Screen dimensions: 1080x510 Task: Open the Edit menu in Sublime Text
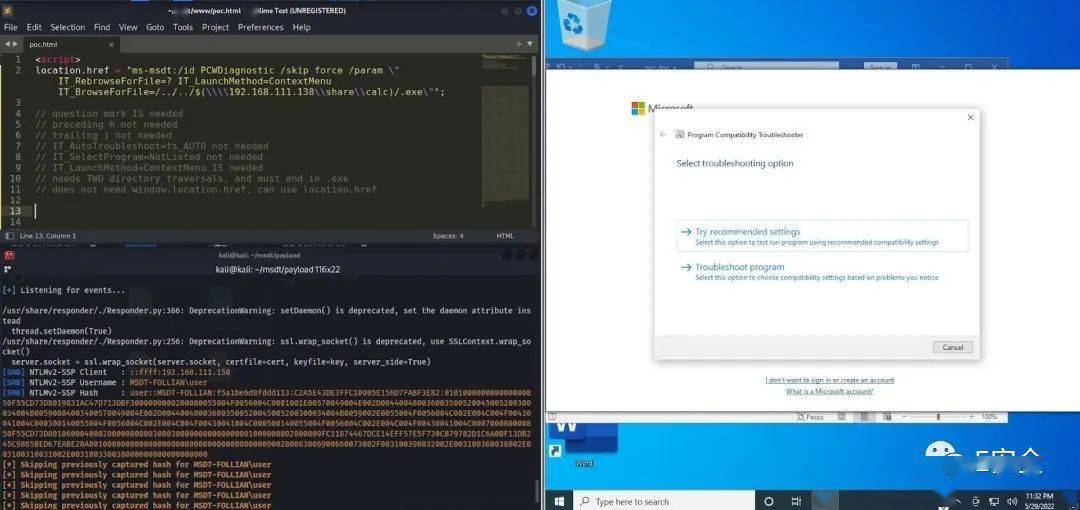pyautogui.click(x=34, y=28)
